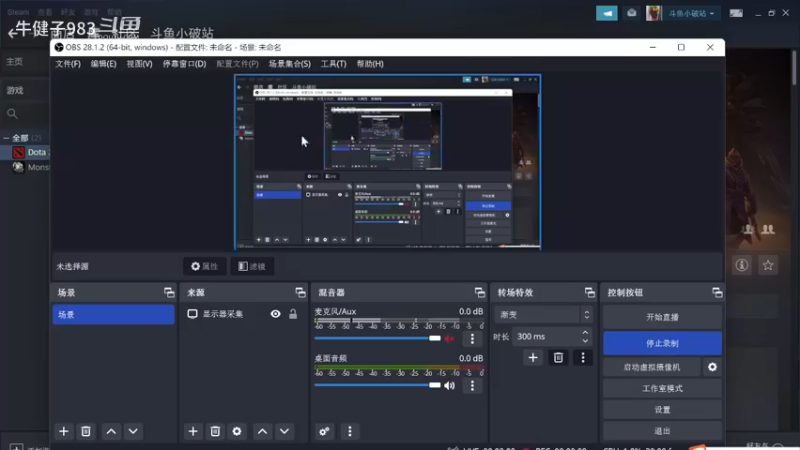The height and width of the screenshot is (450, 800).
Task: Favorite the game with star icon in Steam
Action: 768,265
